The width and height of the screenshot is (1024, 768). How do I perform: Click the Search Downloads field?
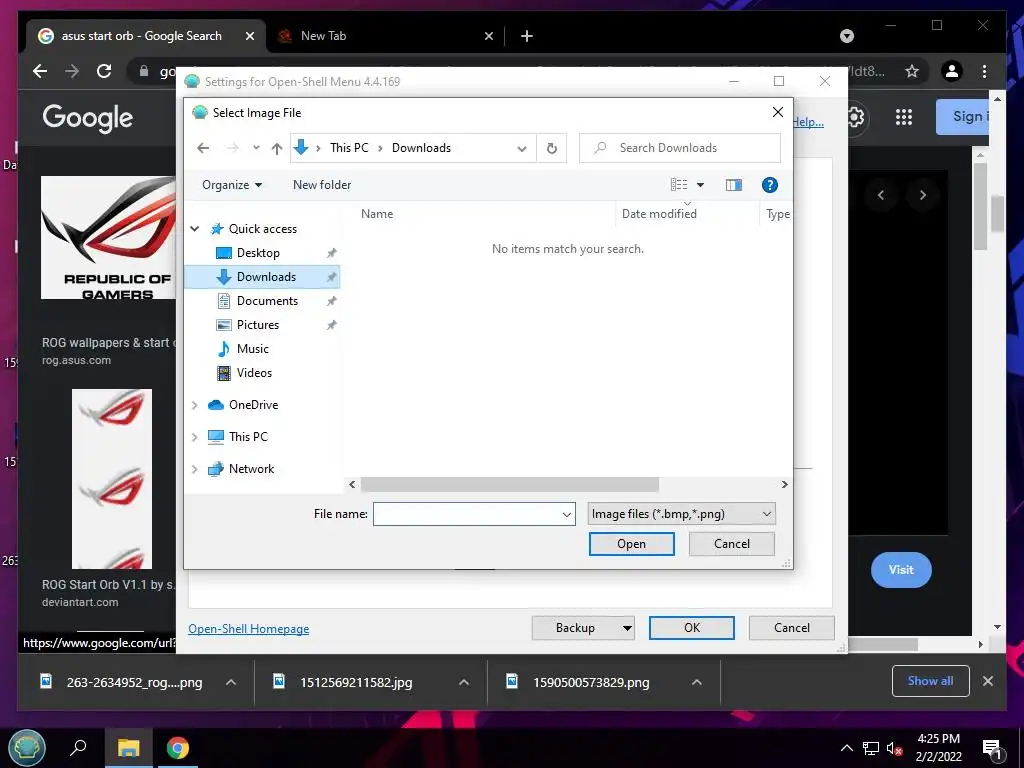(680, 148)
